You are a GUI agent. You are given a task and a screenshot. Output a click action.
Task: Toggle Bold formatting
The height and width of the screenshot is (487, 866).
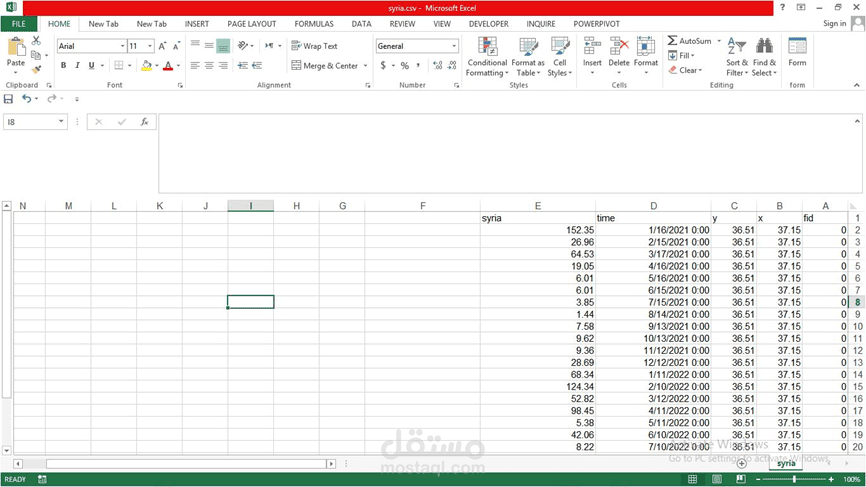point(64,65)
